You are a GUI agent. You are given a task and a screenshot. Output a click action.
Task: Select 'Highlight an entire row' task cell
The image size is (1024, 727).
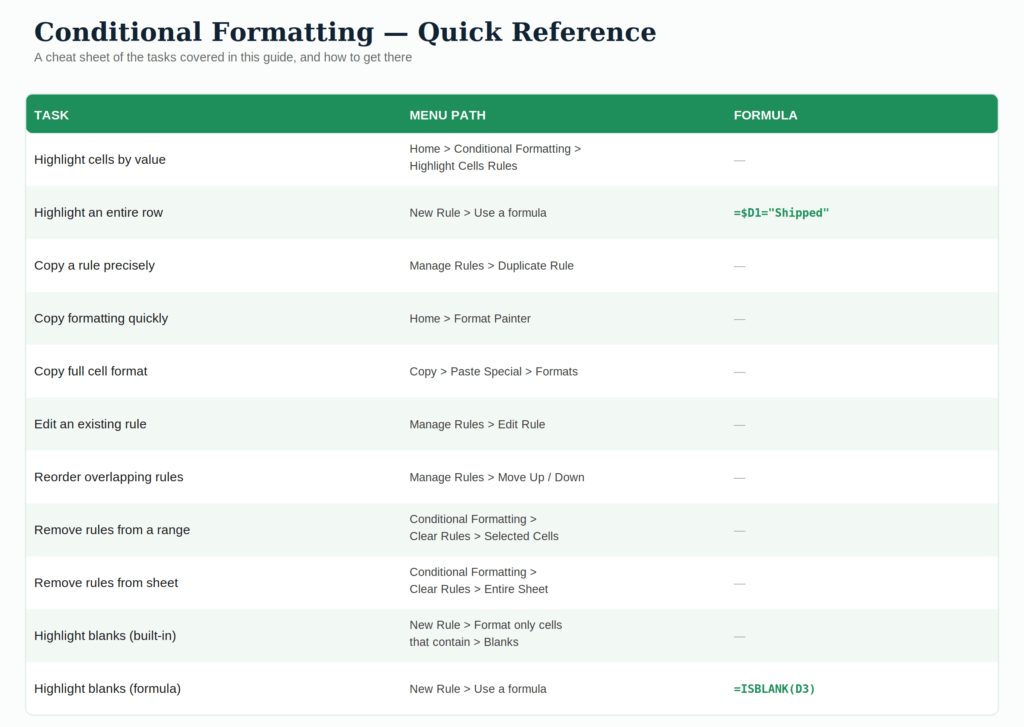click(x=99, y=212)
